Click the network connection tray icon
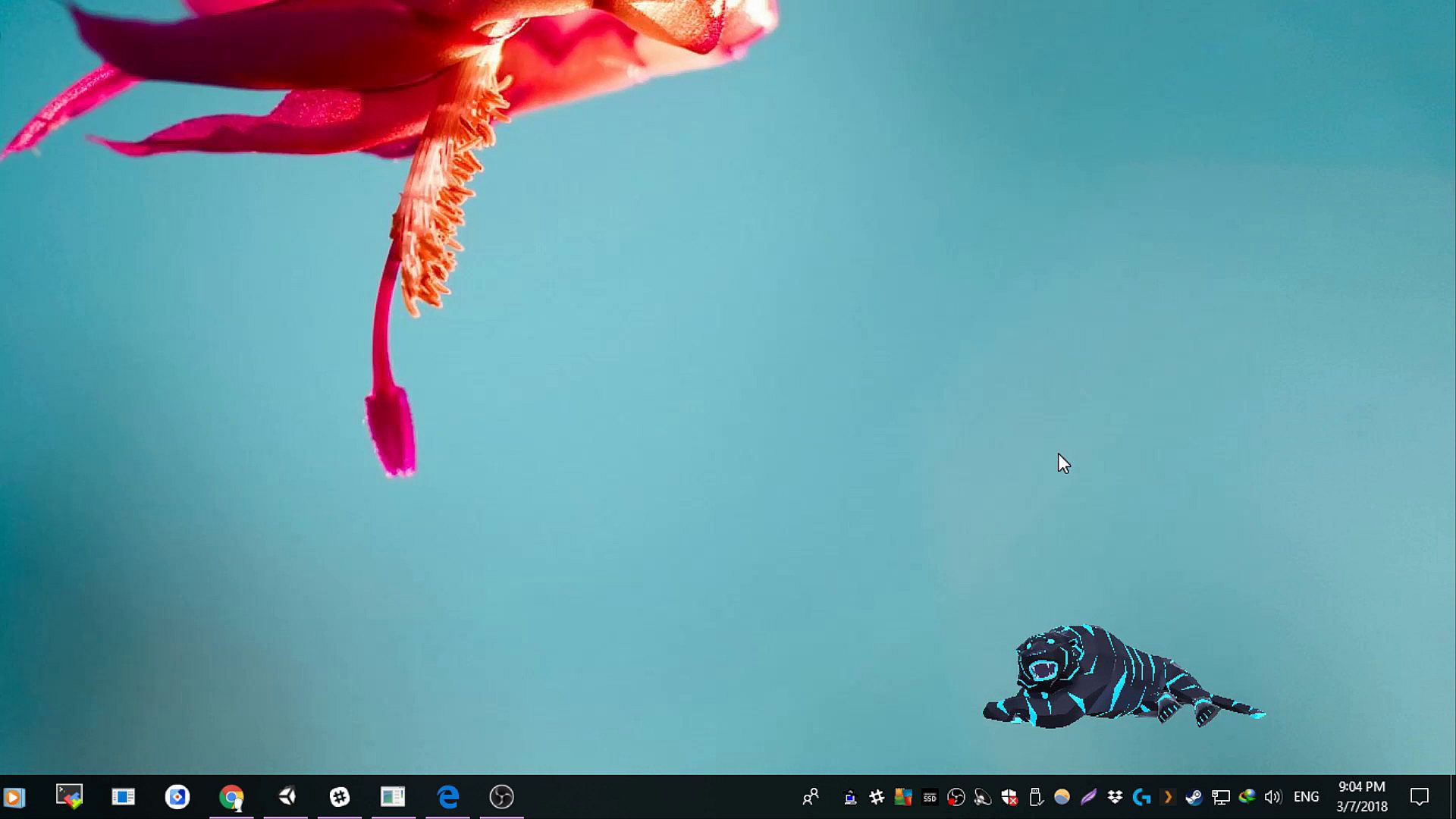1456x819 pixels. point(1220,797)
